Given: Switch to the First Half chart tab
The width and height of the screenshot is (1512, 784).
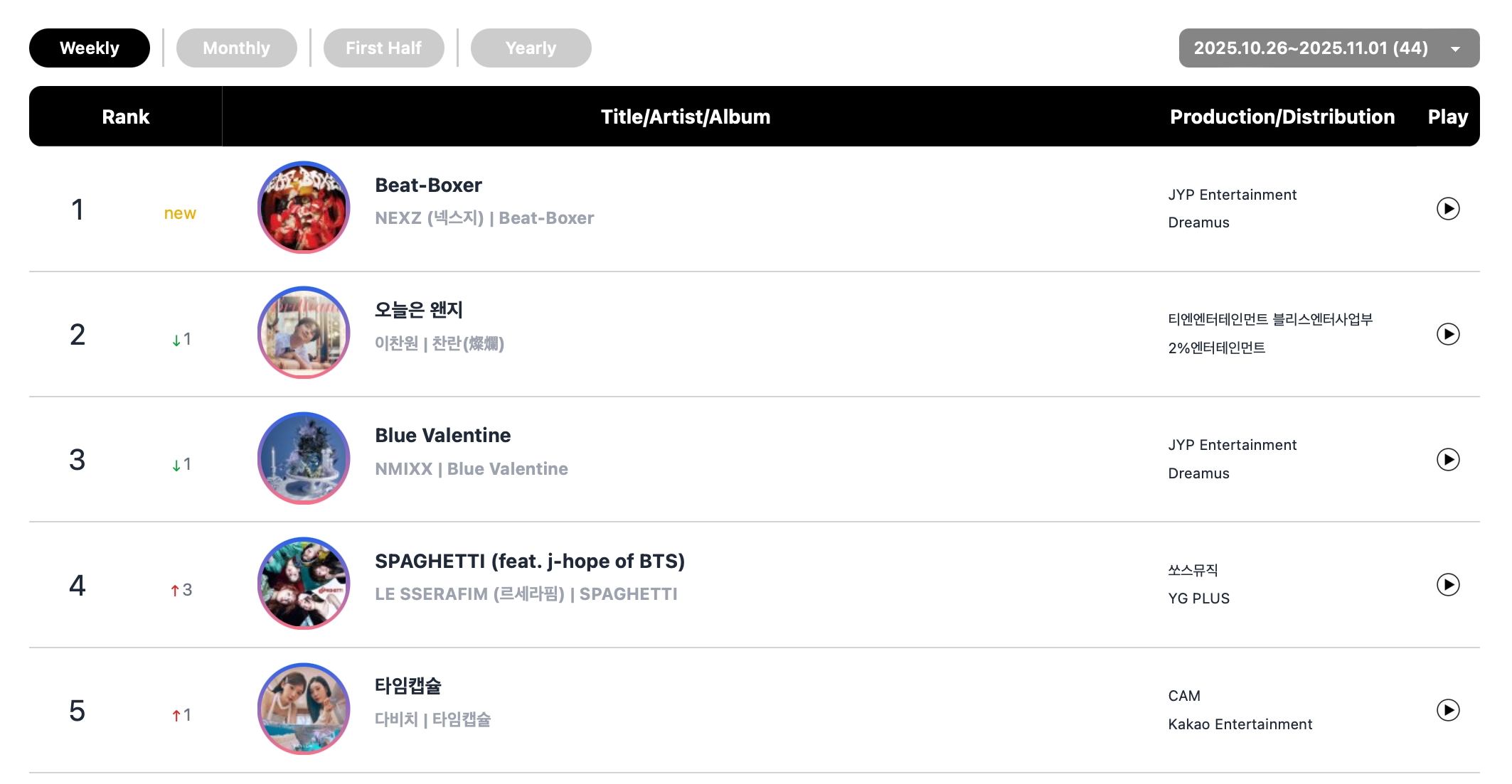Looking at the screenshot, I should point(383,48).
